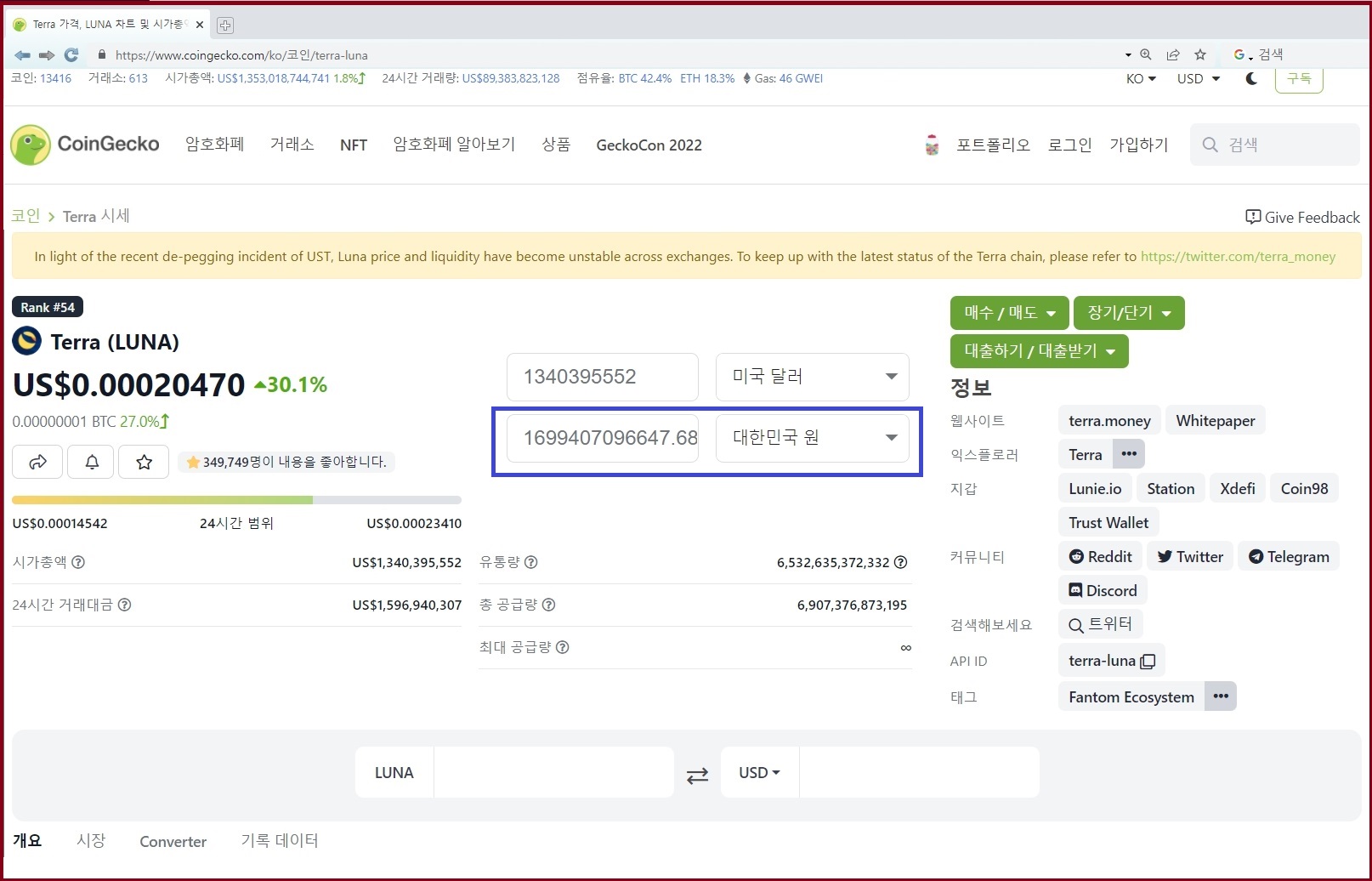
Task: Click 로그인 link
Action: (x=1069, y=145)
